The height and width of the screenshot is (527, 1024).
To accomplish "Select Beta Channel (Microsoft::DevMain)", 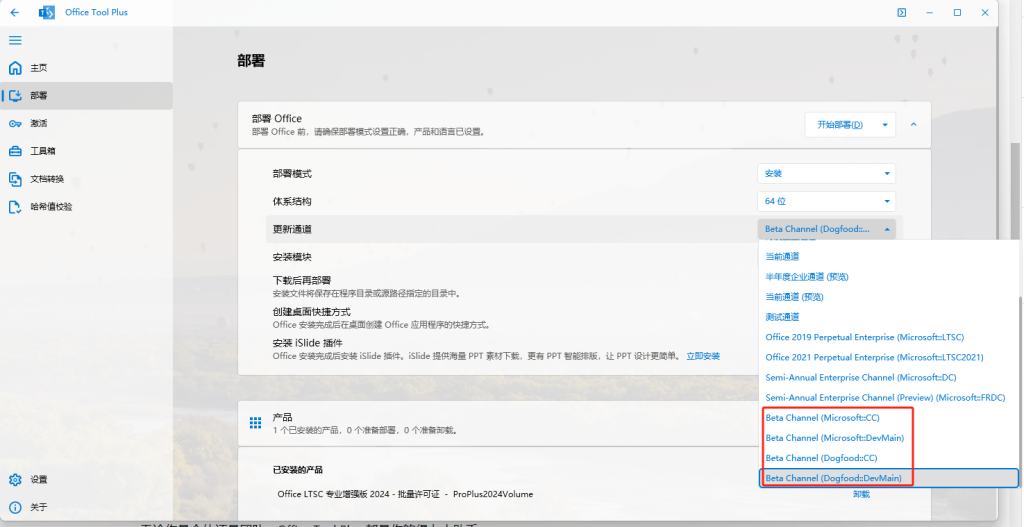I will [889, 438].
